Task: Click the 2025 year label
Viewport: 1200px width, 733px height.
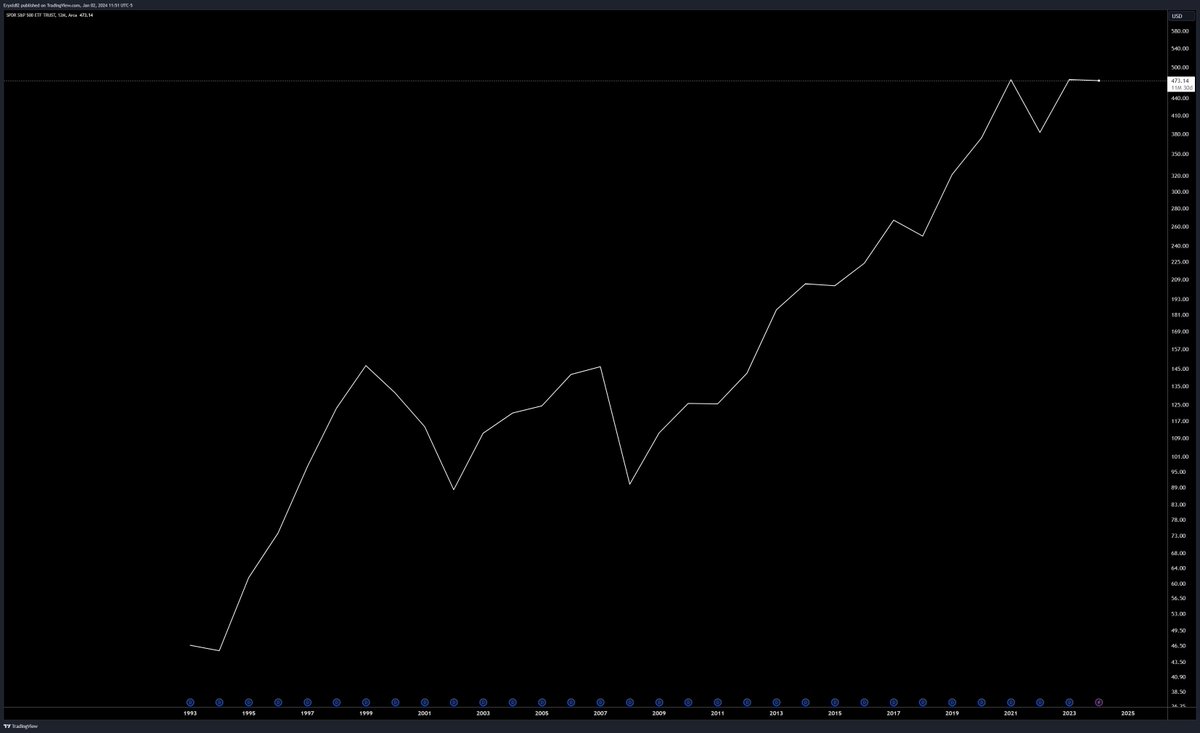Action: click(1128, 713)
